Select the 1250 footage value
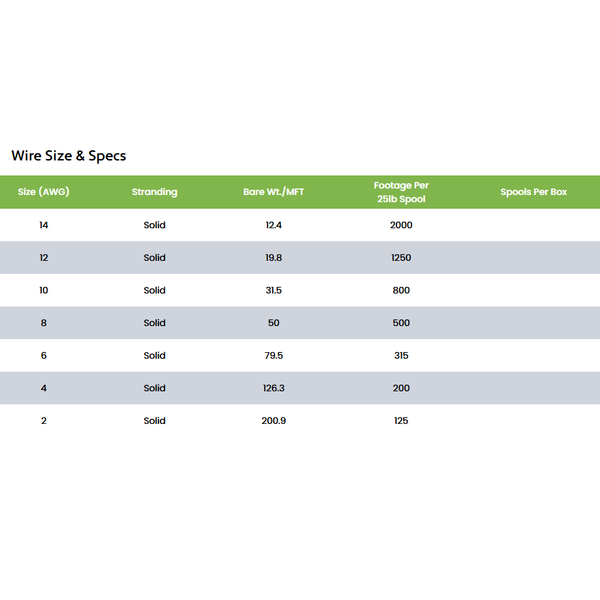 tap(401, 258)
